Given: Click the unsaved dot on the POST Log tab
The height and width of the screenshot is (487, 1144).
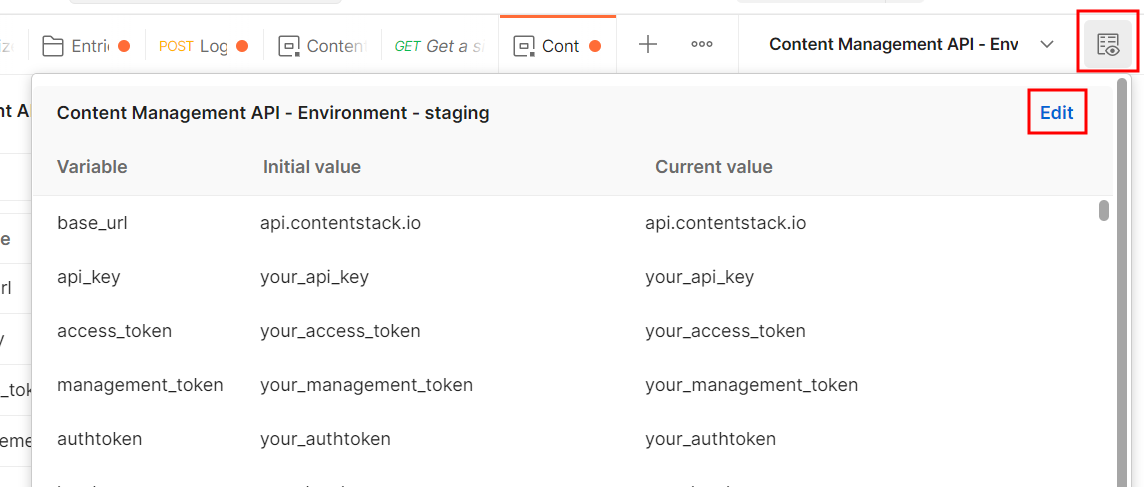Looking at the screenshot, I should (242, 46).
